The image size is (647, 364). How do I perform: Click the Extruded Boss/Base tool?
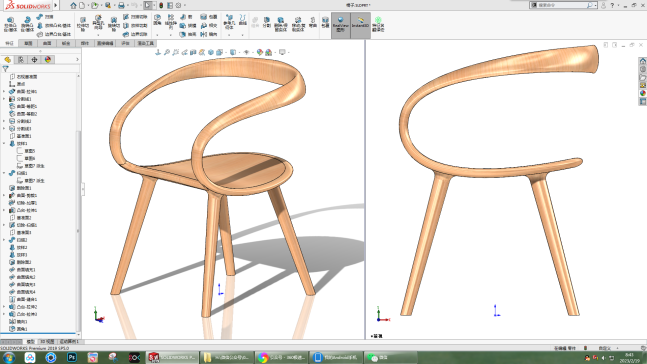tap(10, 24)
